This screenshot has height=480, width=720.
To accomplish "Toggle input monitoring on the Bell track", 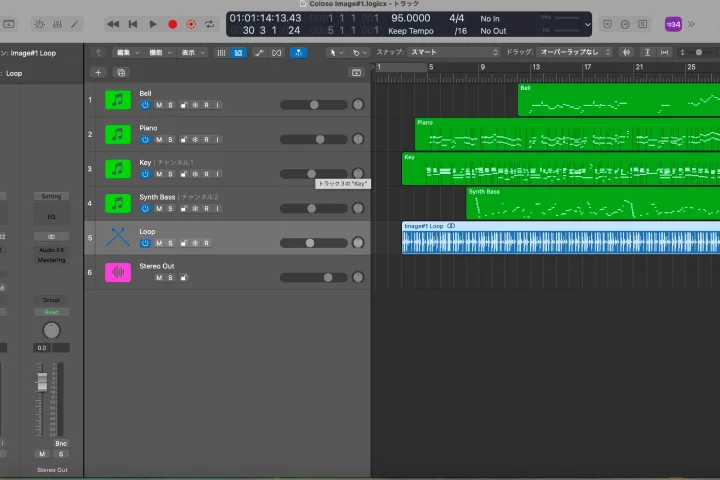I will 218,105.
